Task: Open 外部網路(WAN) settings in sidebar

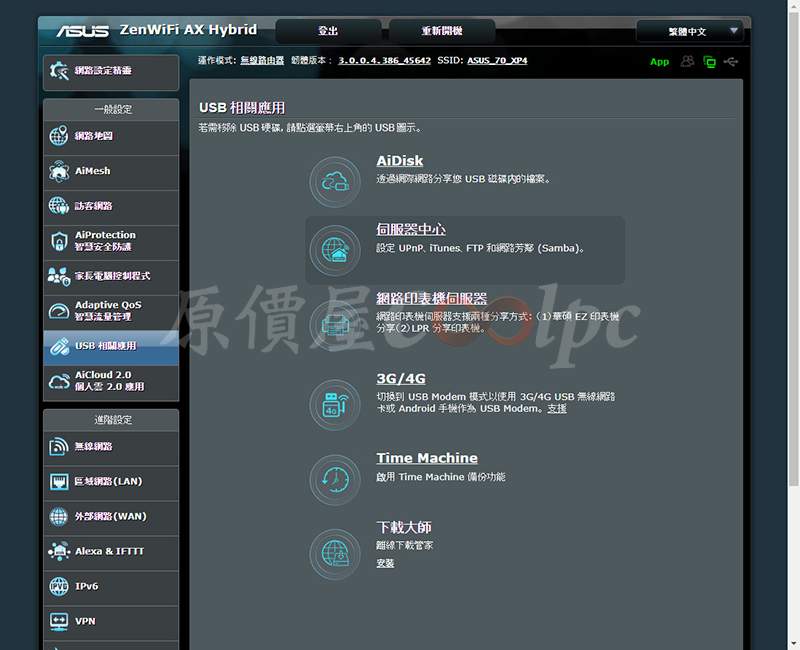Action: (x=110, y=517)
